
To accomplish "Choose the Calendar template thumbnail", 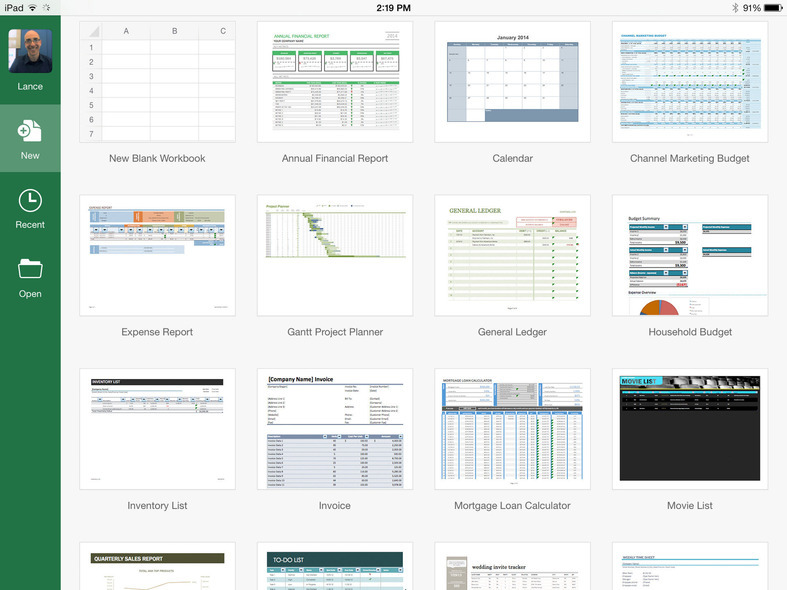I will point(512,82).
